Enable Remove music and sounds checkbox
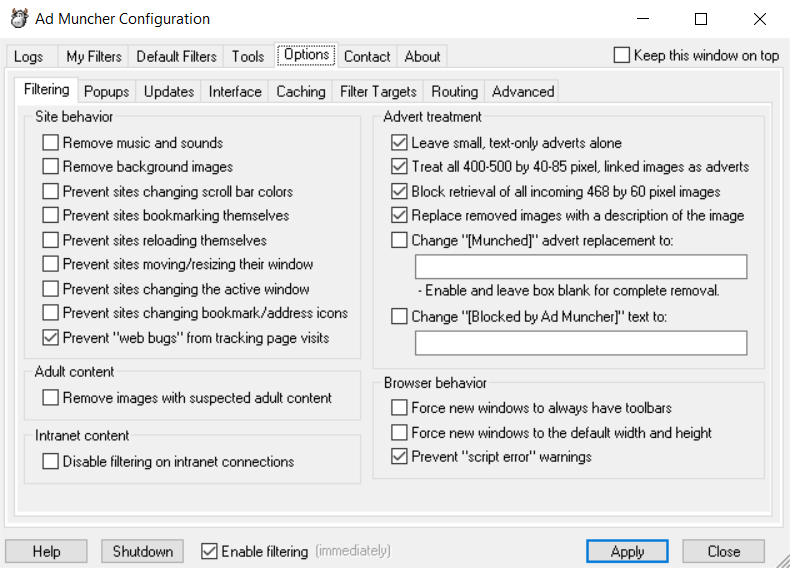790x568 pixels. click(50, 143)
